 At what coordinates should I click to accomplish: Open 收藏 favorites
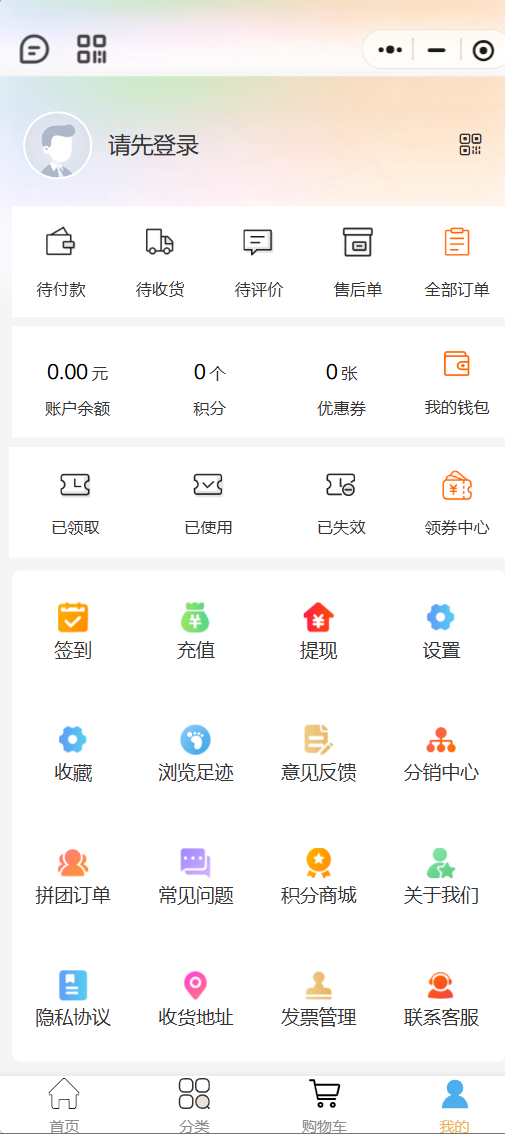pyautogui.click(x=73, y=754)
